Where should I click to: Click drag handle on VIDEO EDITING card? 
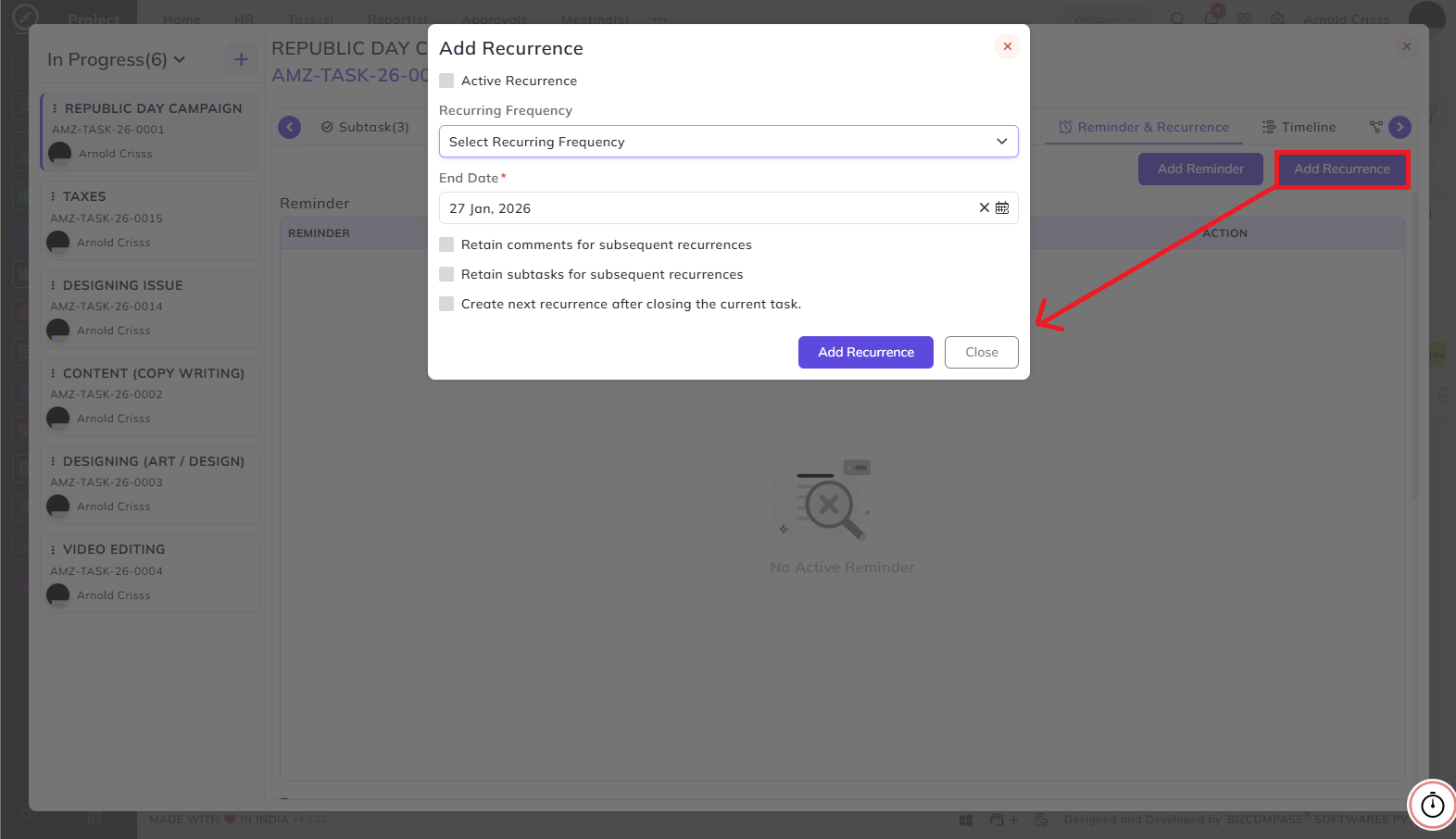[53, 549]
